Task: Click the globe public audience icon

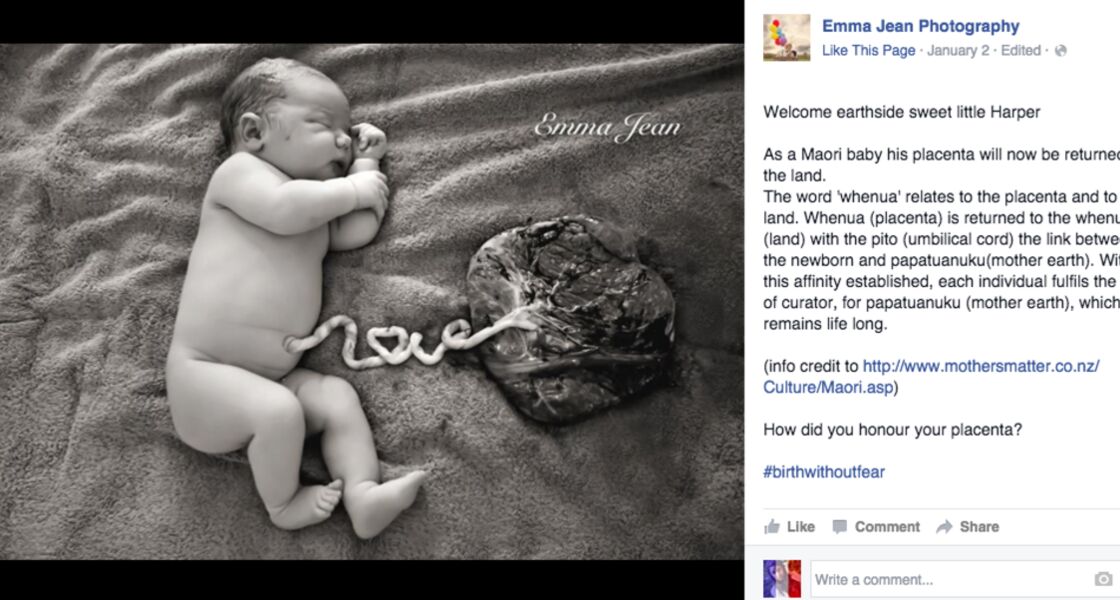Action: 1061,51
